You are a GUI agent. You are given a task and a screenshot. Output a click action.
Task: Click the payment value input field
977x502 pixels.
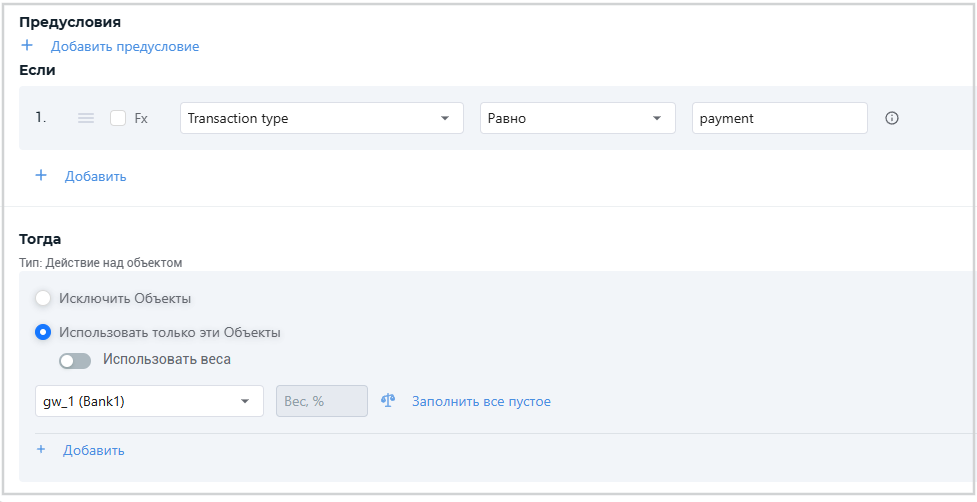pos(778,118)
